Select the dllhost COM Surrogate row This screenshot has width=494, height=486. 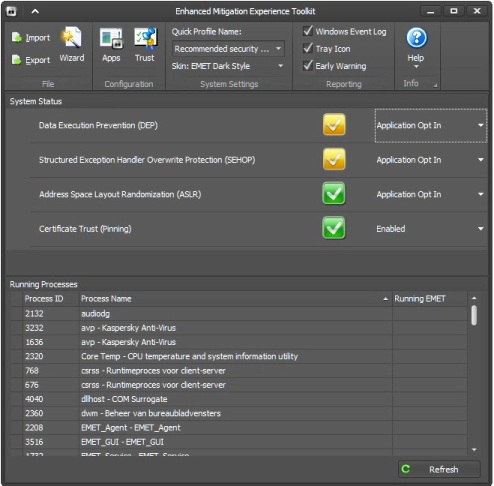click(x=239, y=399)
